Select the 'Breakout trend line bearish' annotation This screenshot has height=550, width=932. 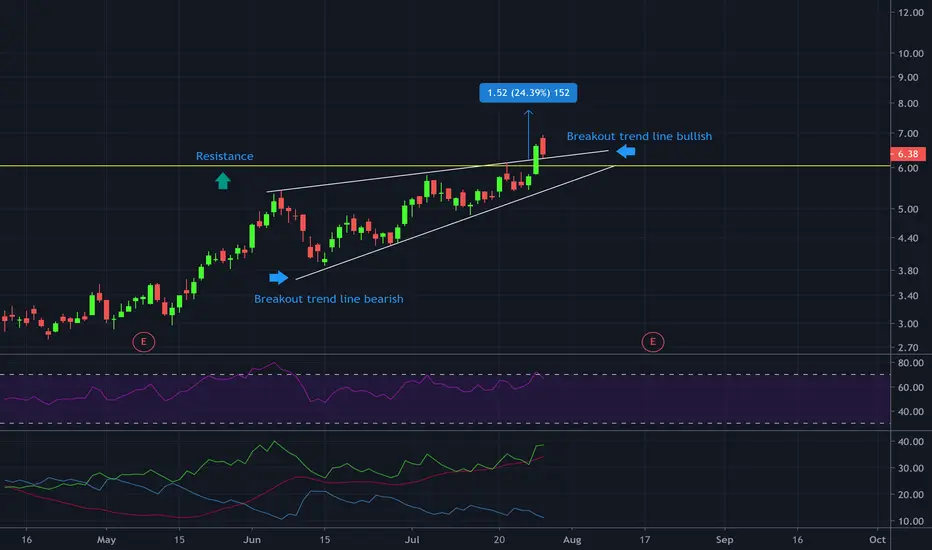(x=329, y=299)
